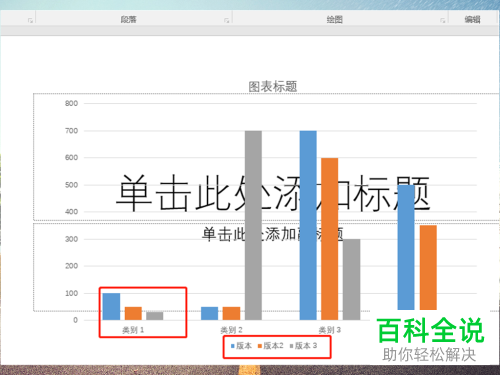This screenshot has height=375, width=500.
Task: Open the 段落 group dialog launcher
Action: (226, 21)
